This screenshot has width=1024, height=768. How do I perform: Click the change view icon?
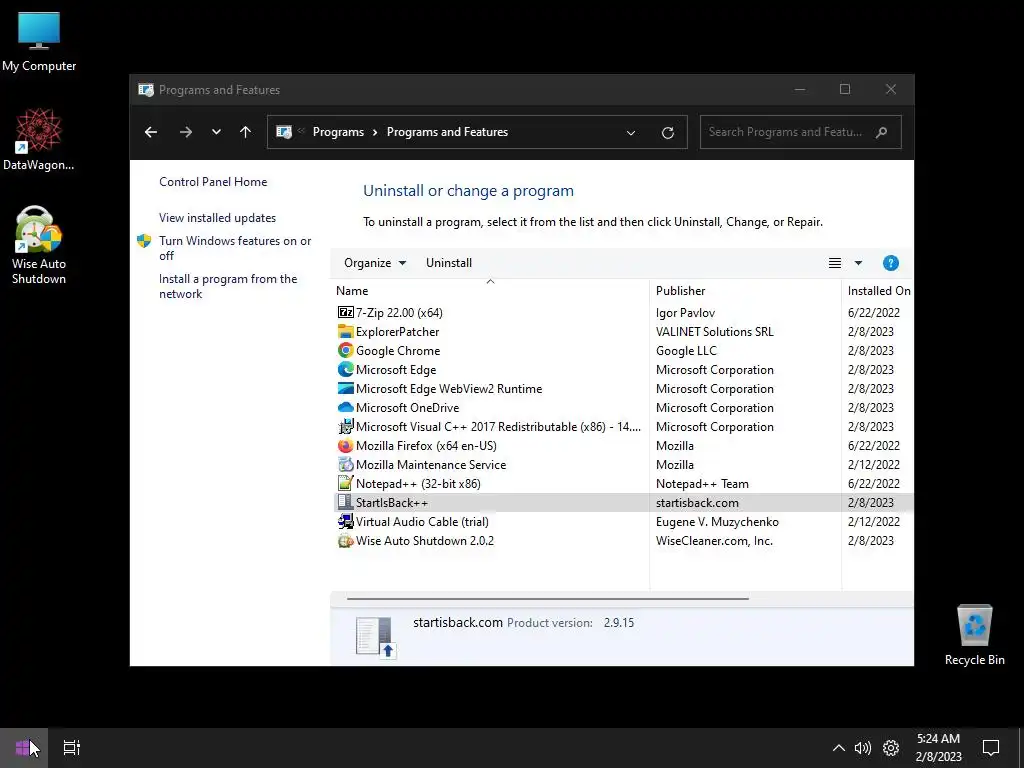pos(835,263)
